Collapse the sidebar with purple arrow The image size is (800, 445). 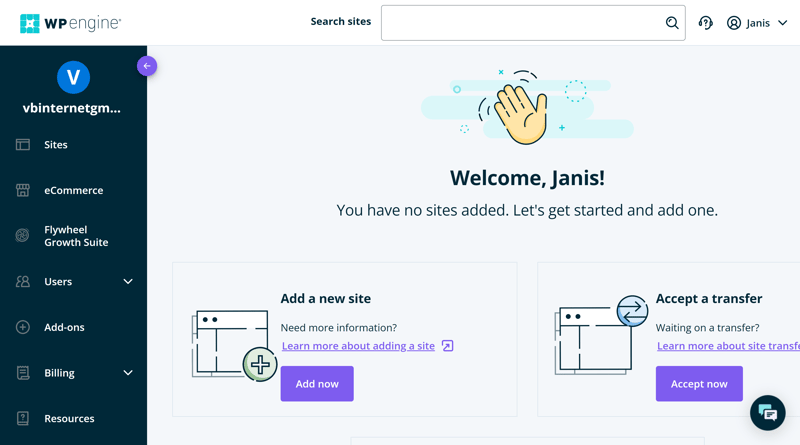(147, 66)
